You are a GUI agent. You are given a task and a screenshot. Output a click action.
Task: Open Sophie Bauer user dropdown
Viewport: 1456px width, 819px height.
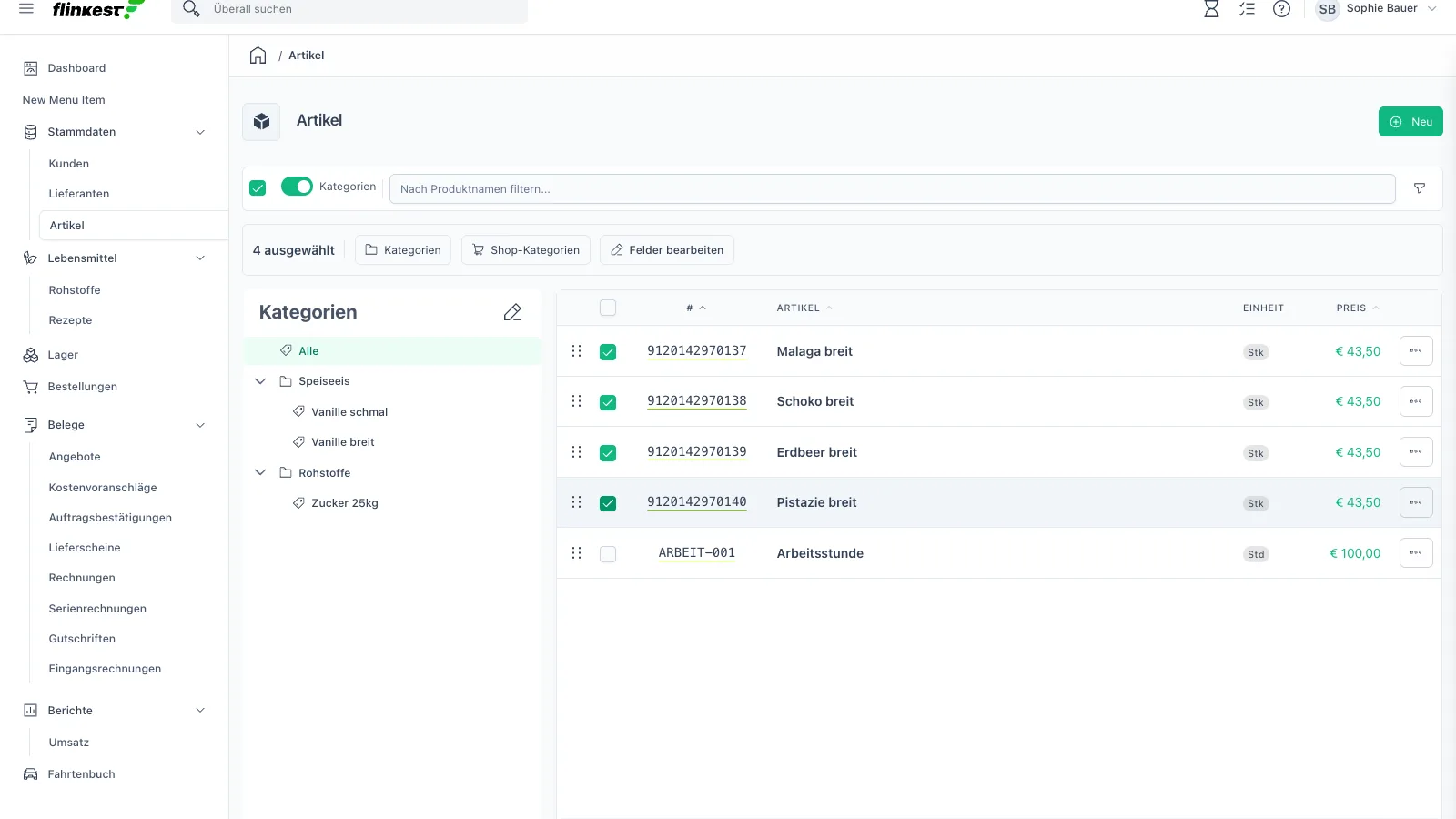(x=1377, y=9)
